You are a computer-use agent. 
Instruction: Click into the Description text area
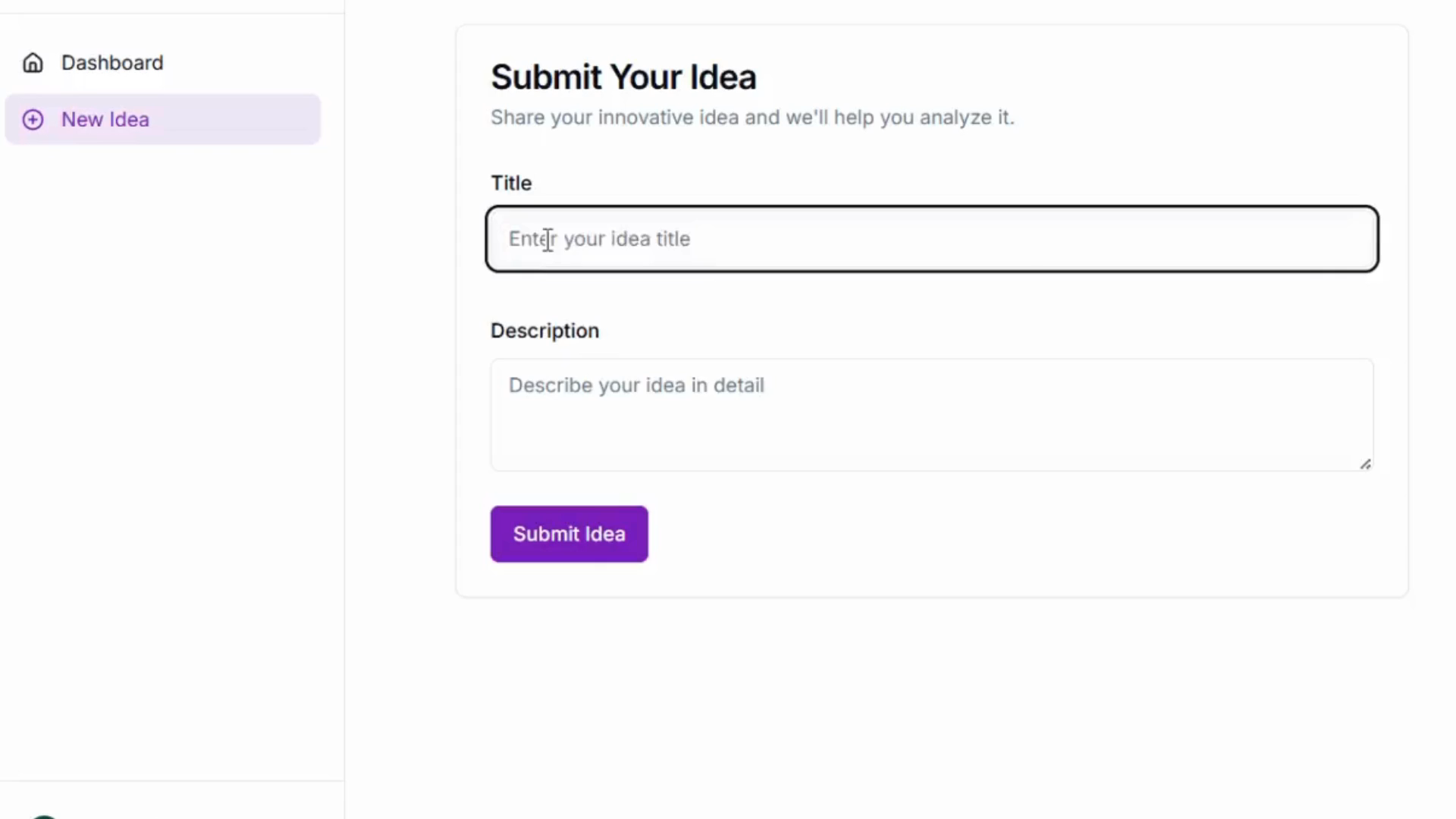pos(931,425)
